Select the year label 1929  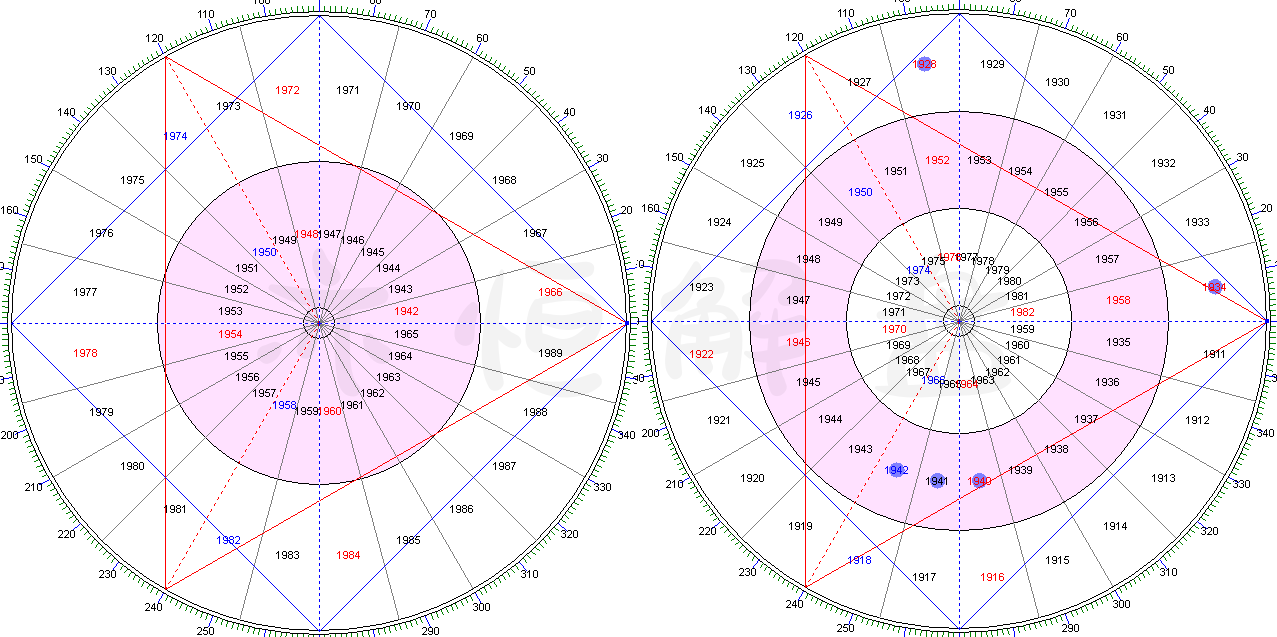(x=992, y=64)
